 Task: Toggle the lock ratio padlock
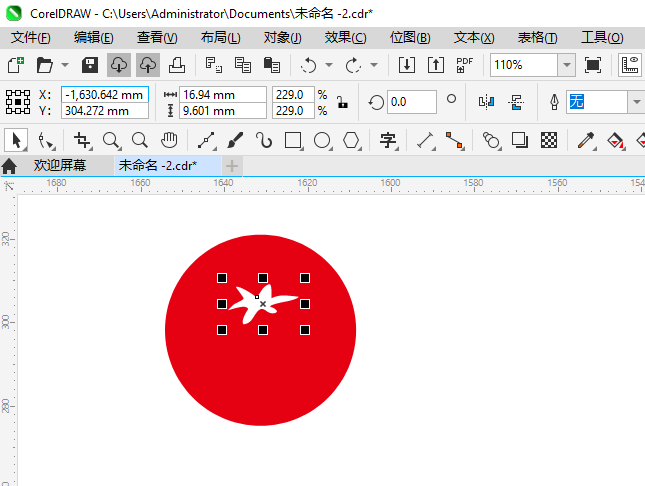(342, 102)
